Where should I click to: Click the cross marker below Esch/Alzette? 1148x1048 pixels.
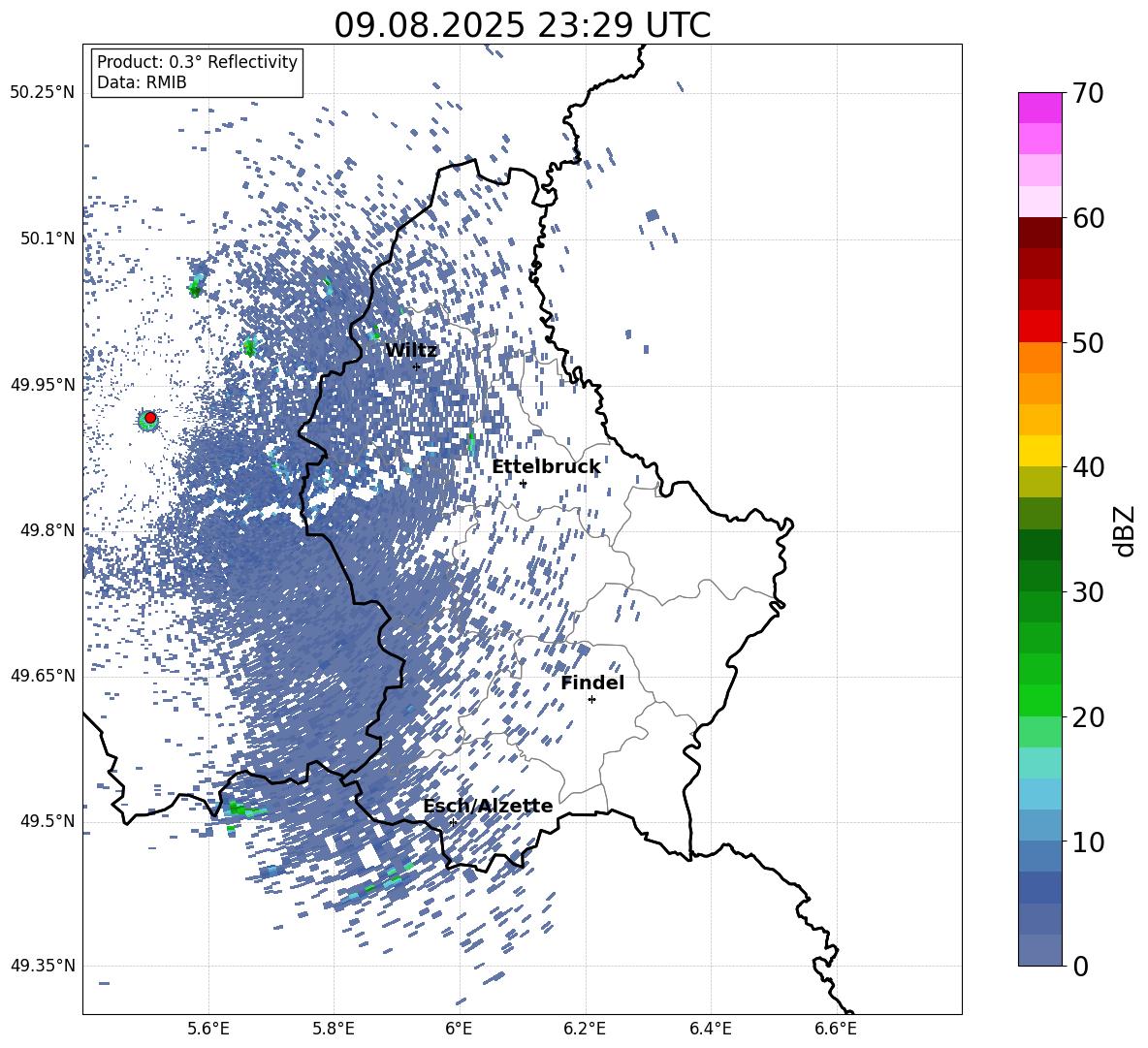(x=453, y=822)
